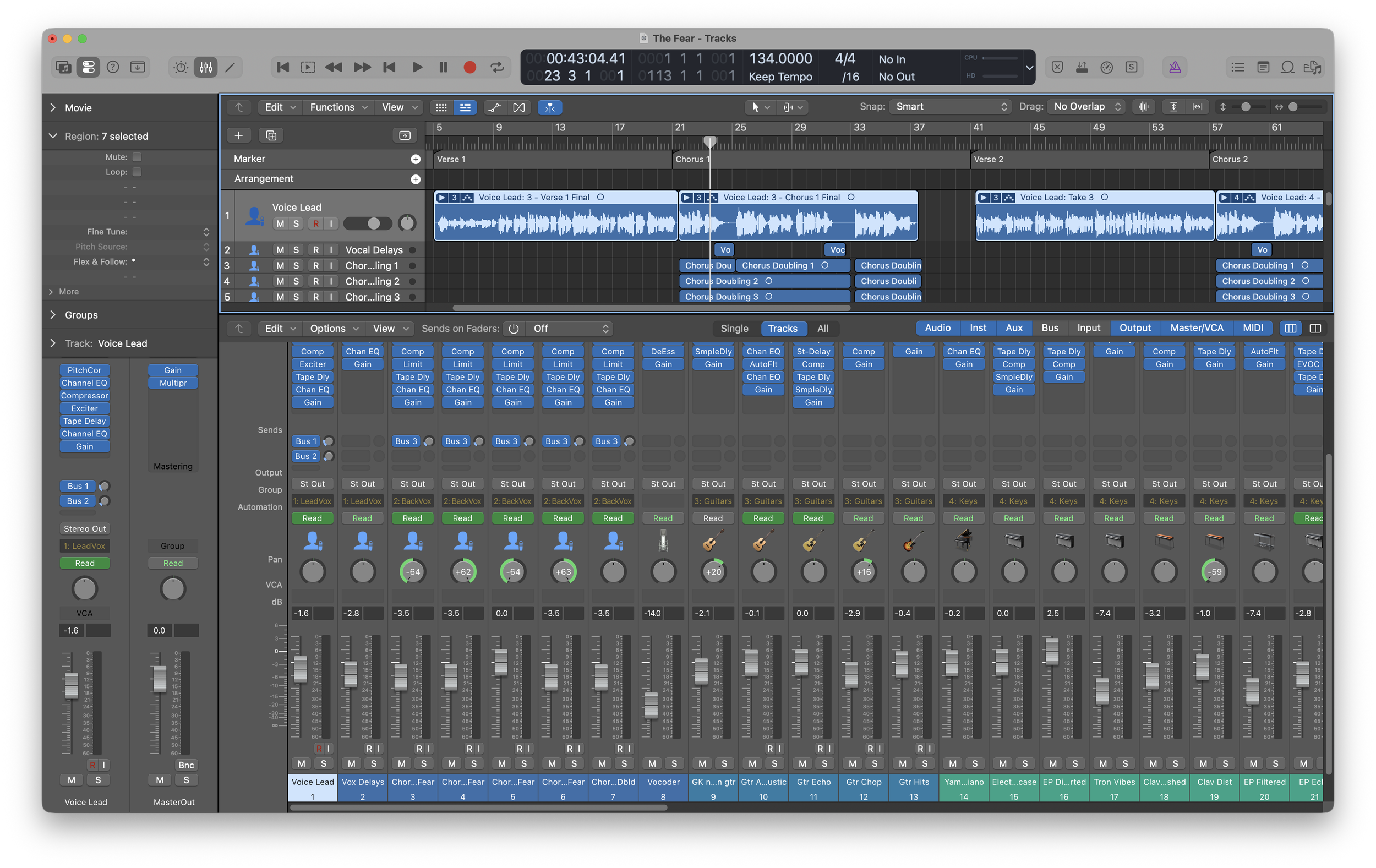The width and height of the screenshot is (1376, 868).
Task: Click the Chorus 1 marker in the marker lane
Action: click(x=692, y=159)
